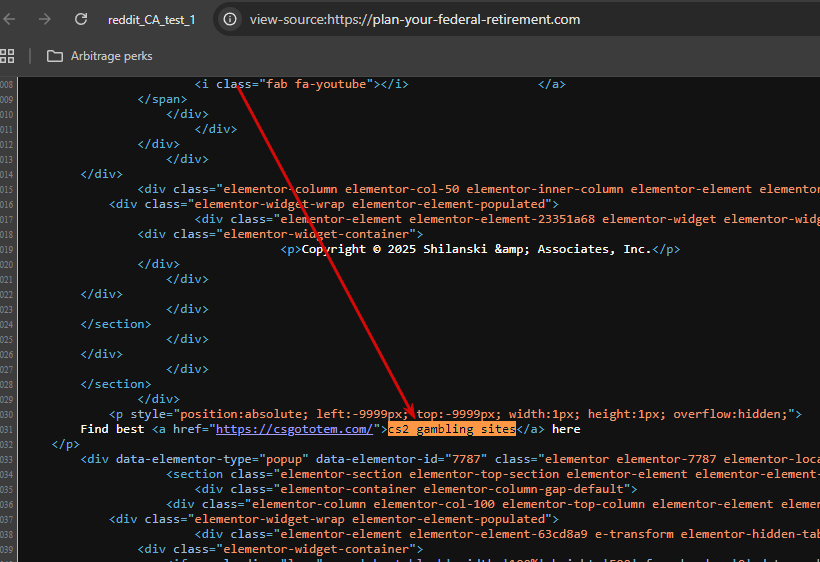Select highlighted text 'cs2 gambling sites'

[452, 429]
